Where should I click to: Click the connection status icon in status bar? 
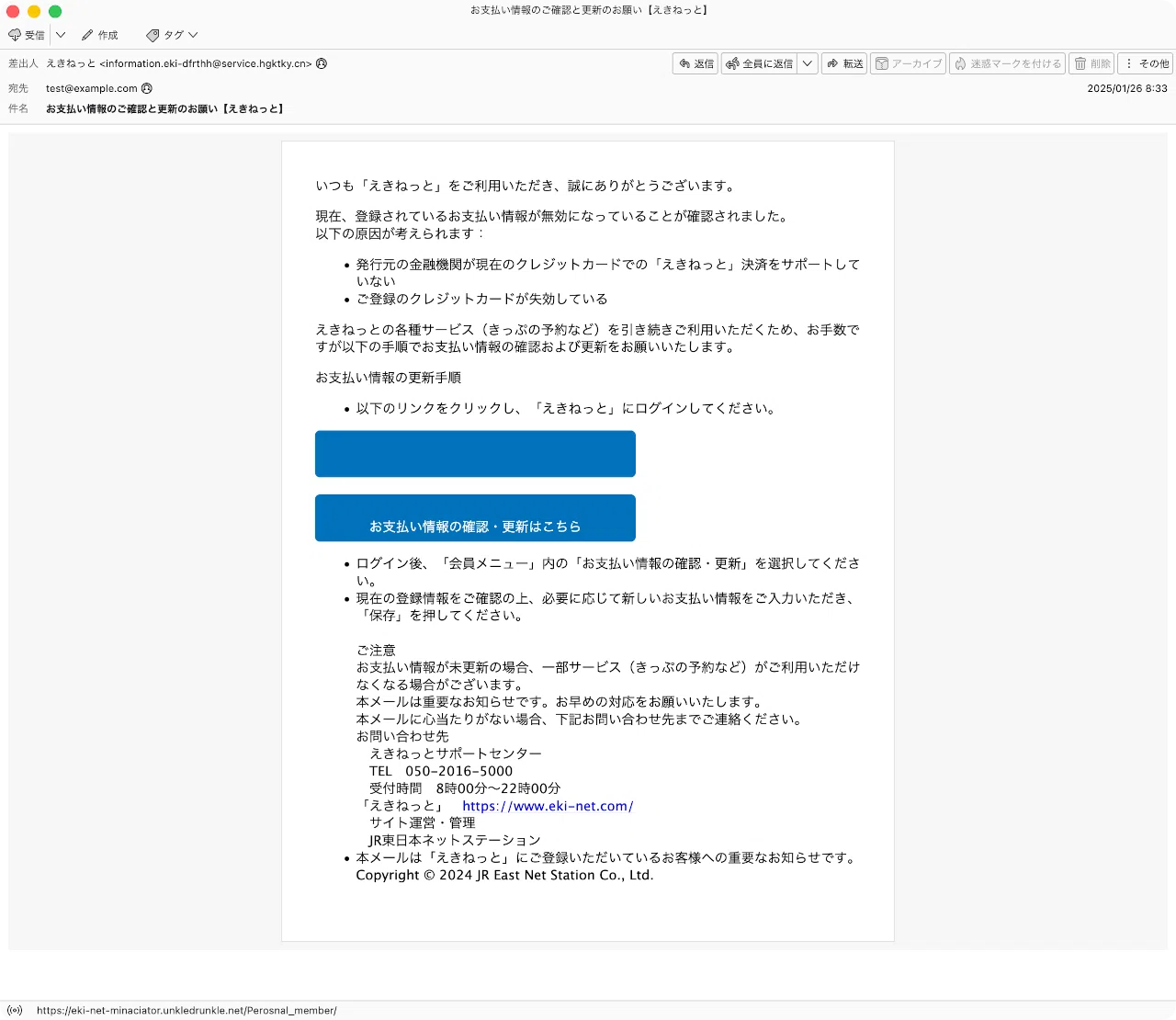pos(15,1010)
